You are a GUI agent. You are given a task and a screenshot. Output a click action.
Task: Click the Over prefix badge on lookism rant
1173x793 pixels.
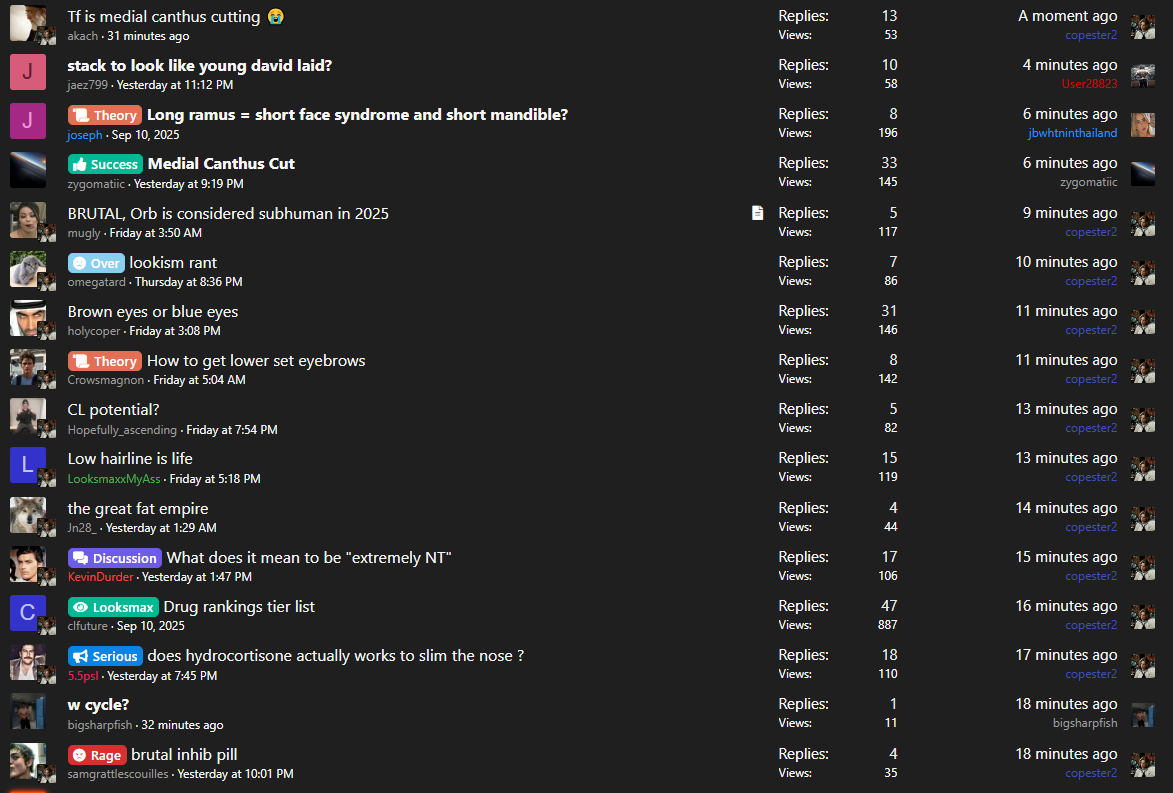click(96, 263)
